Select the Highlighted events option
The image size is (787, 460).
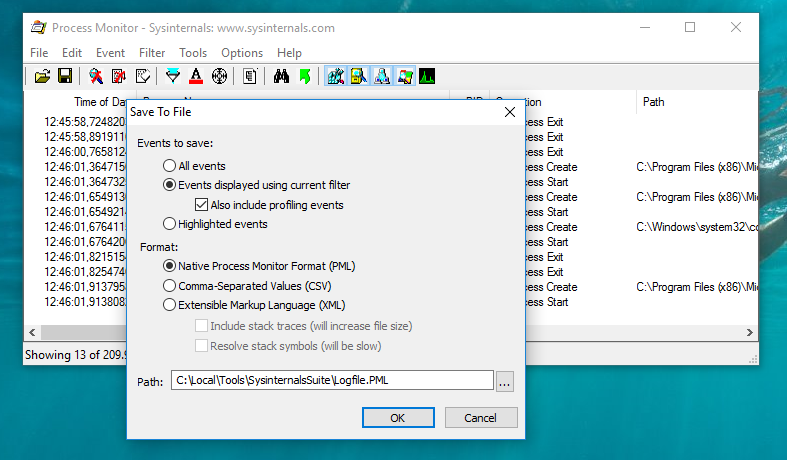click(x=170, y=224)
